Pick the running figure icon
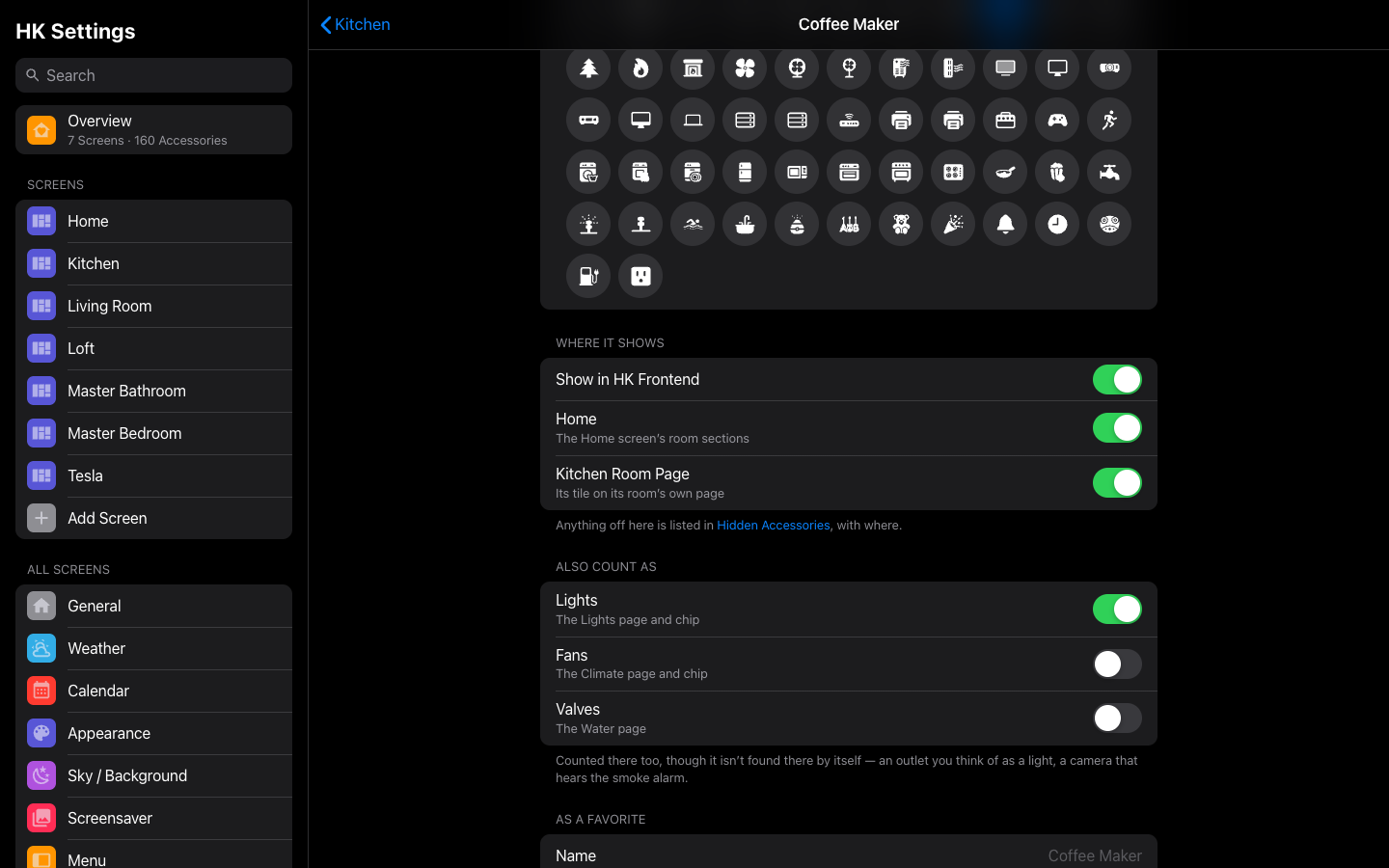The width and height of the screenshot is (1389, 868). tap(1109, 120)
